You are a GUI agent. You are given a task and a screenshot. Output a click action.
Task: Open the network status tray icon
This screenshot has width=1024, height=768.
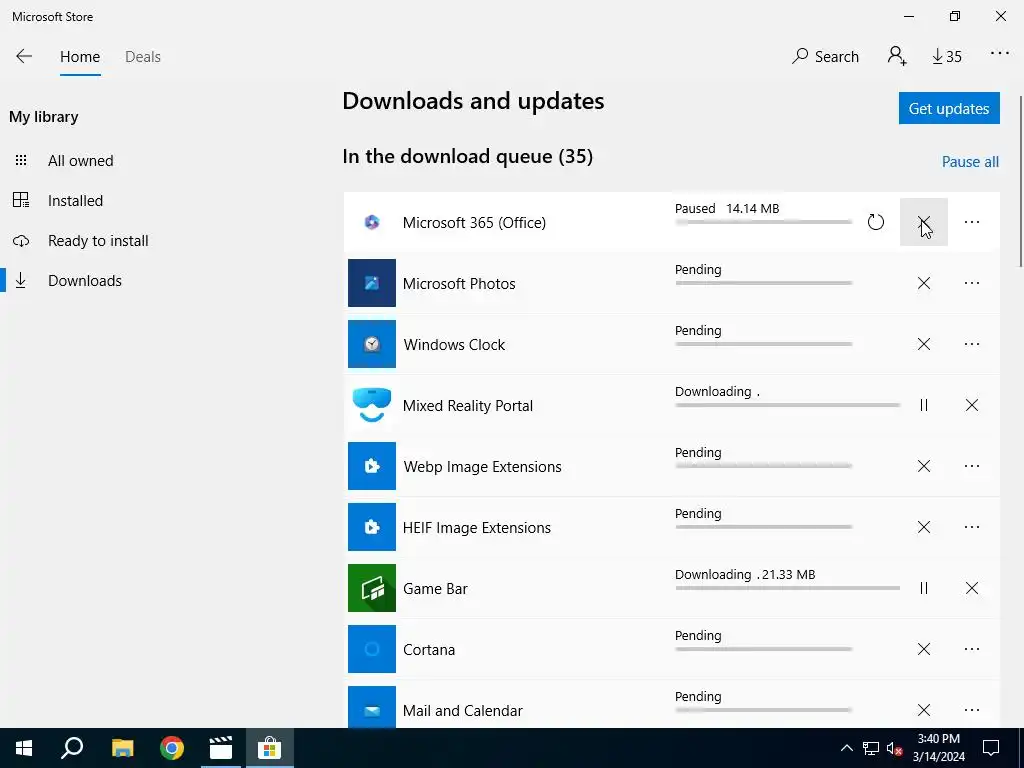click(871, 748)
